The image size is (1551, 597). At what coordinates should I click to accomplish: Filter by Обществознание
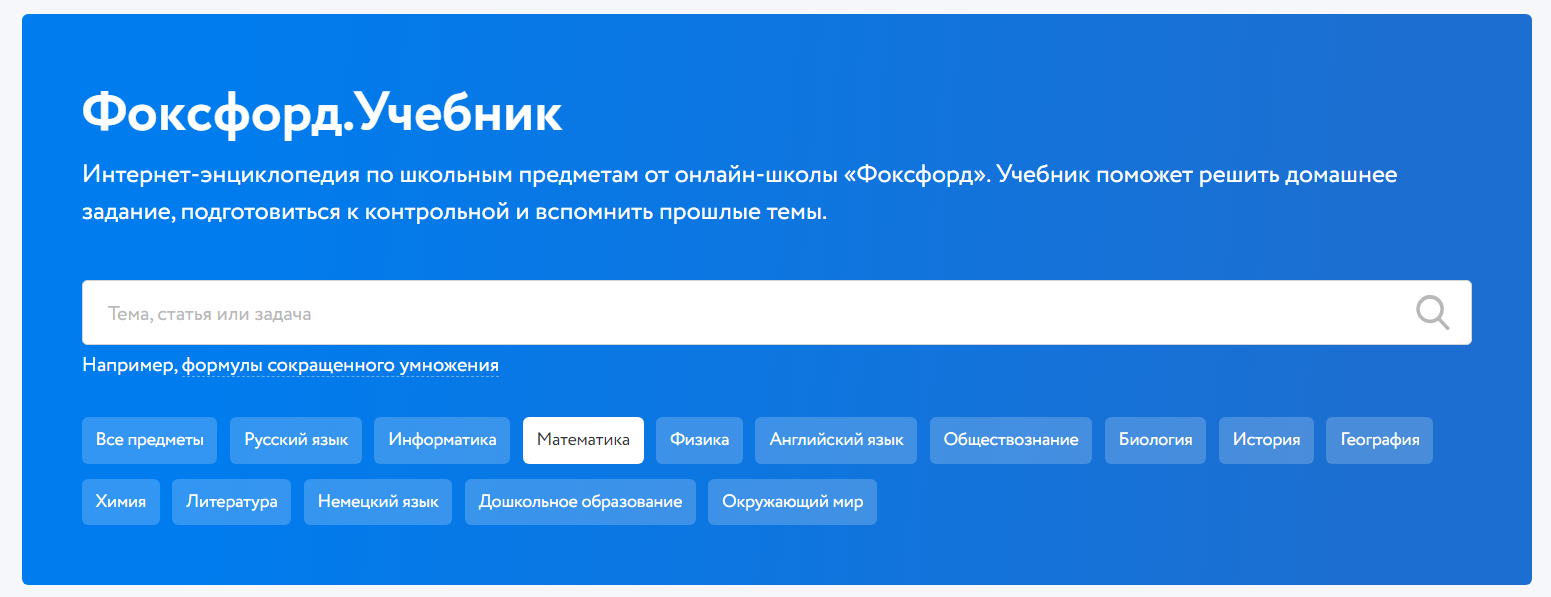point(1011,440)
